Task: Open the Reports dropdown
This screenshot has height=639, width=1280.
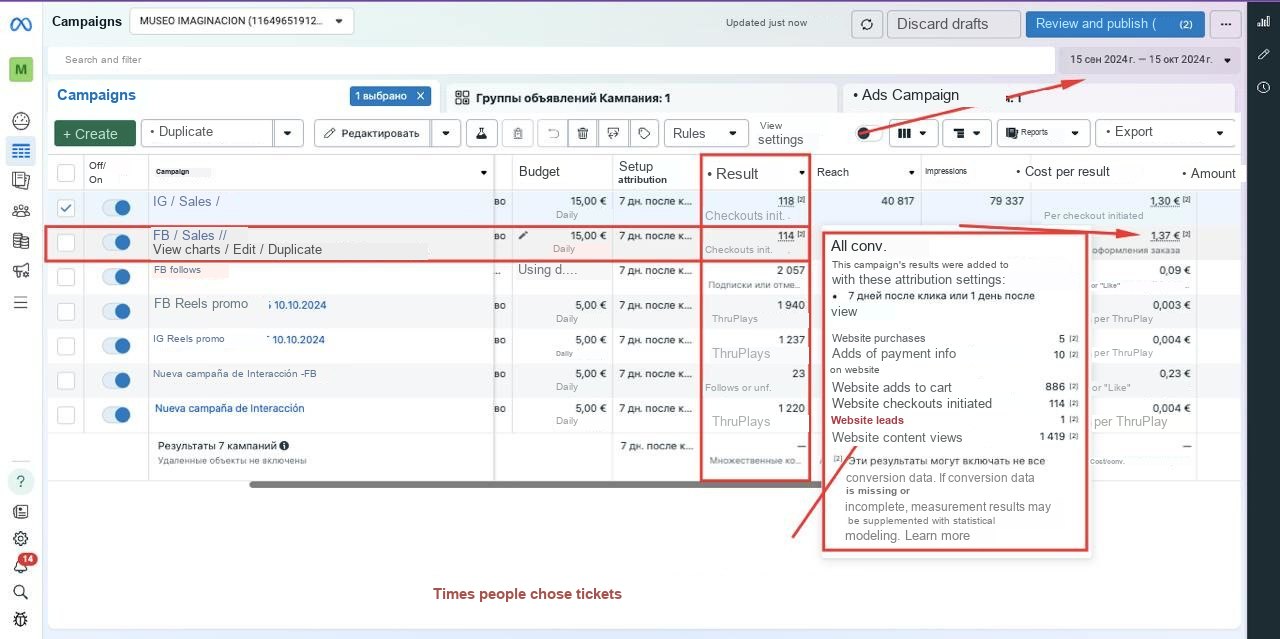Action: [x=1043, y=133]
